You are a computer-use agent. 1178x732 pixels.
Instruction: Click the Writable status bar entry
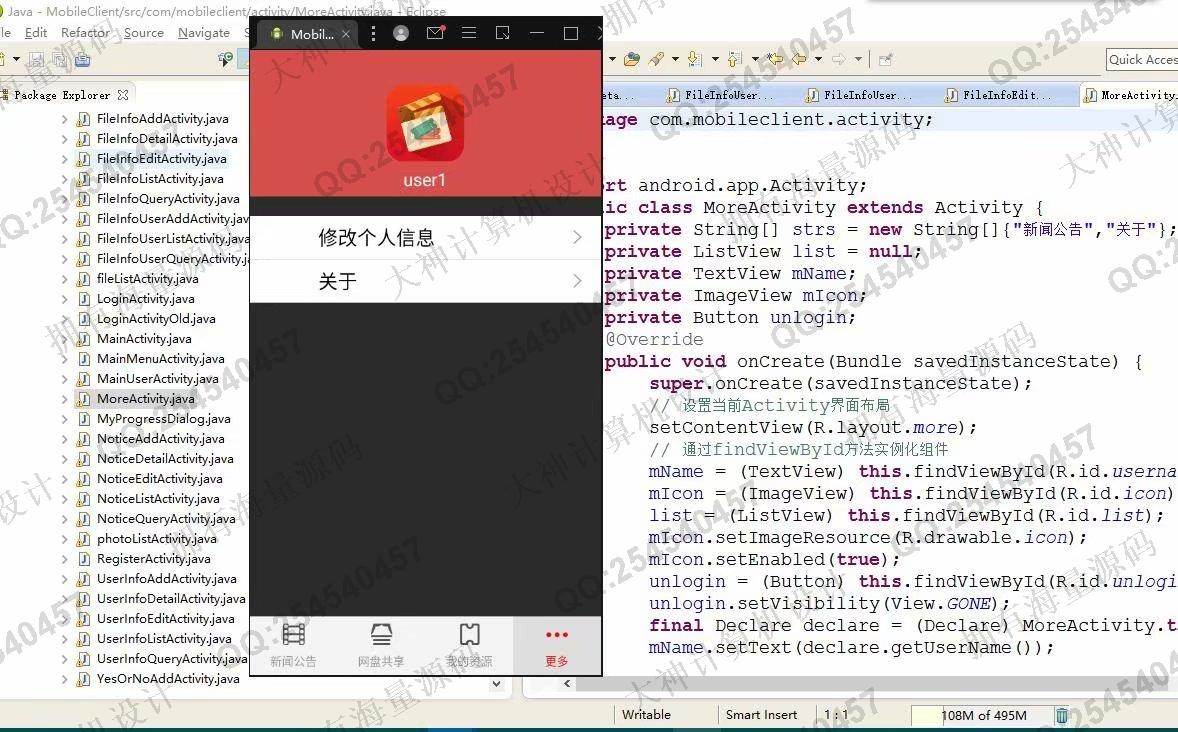(646, 715)
